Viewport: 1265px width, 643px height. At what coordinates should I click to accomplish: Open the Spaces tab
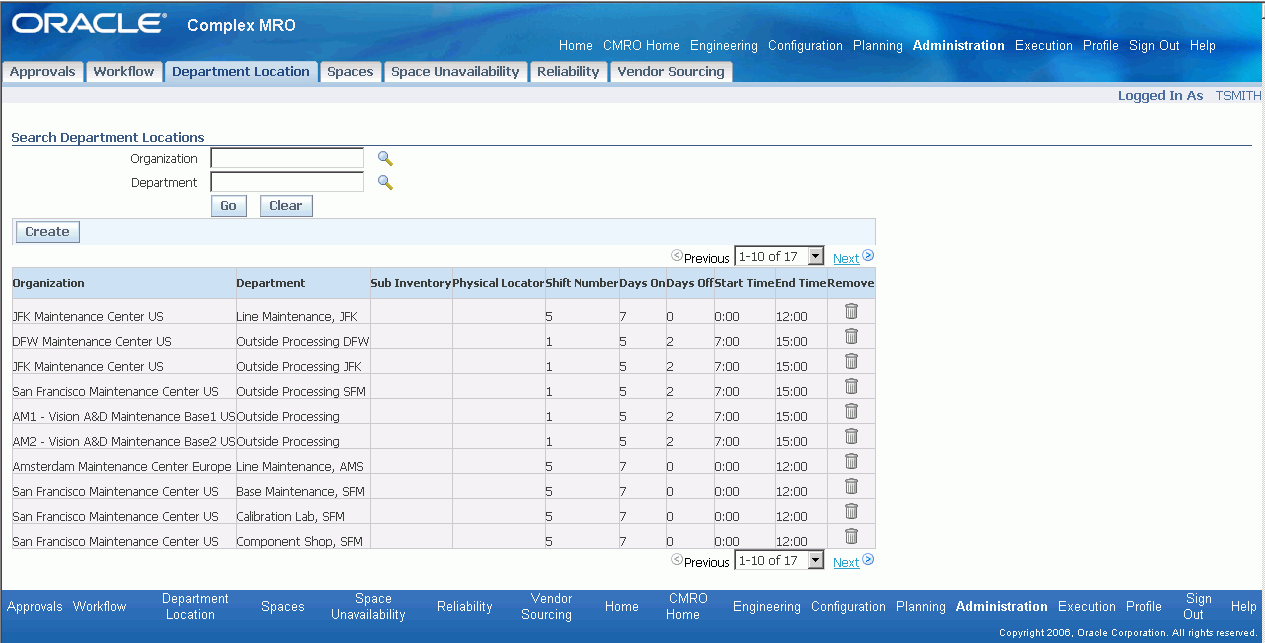[350, 72]
